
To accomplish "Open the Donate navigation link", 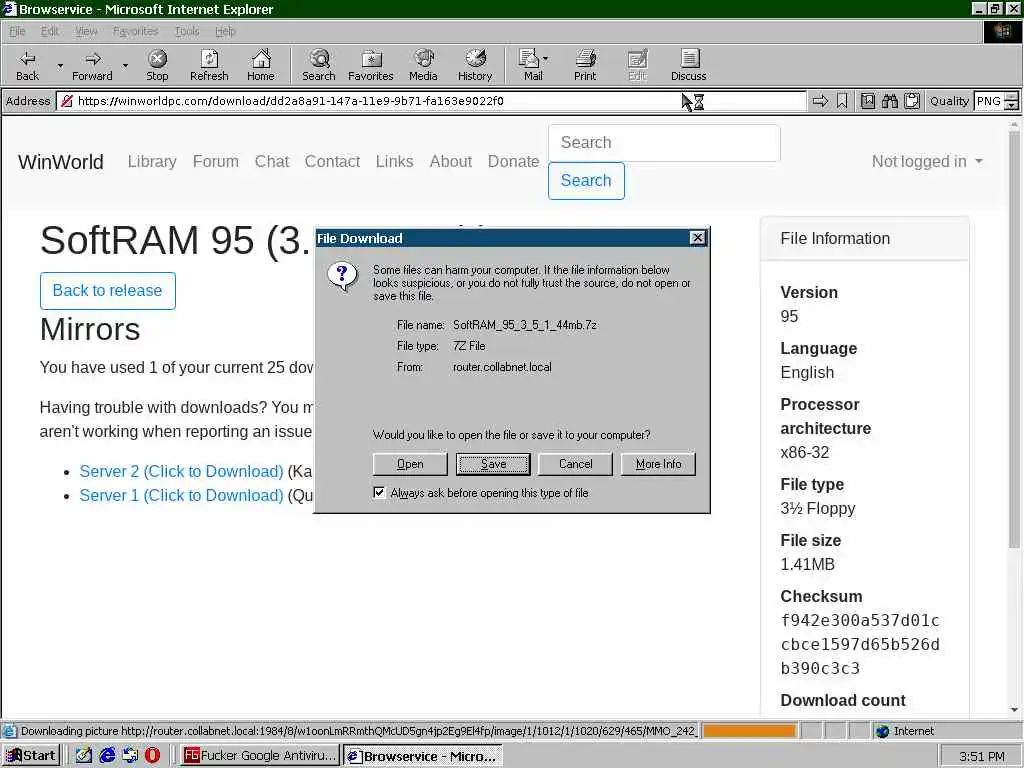I will click(x=513, y=161).
